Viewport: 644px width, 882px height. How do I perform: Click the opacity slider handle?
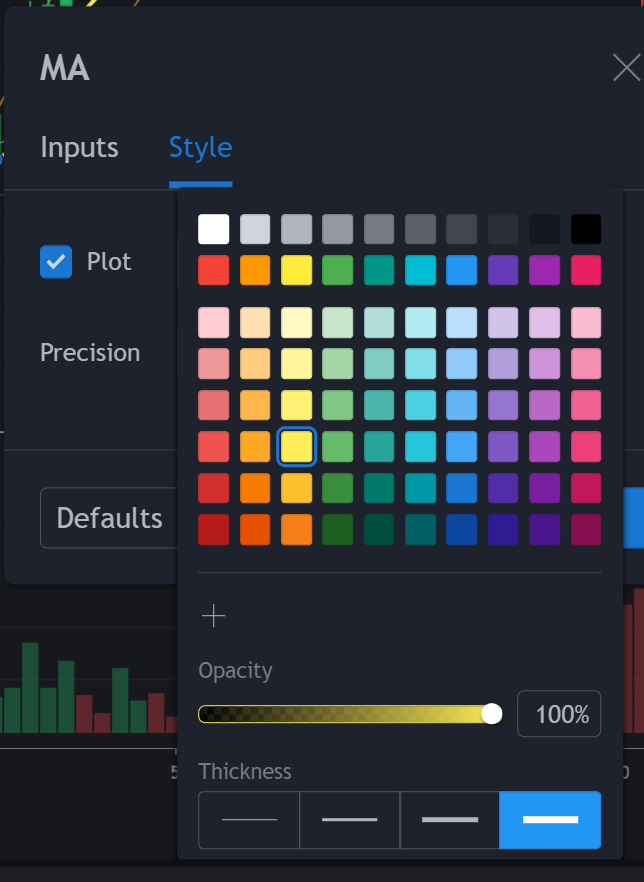point(492,714)
